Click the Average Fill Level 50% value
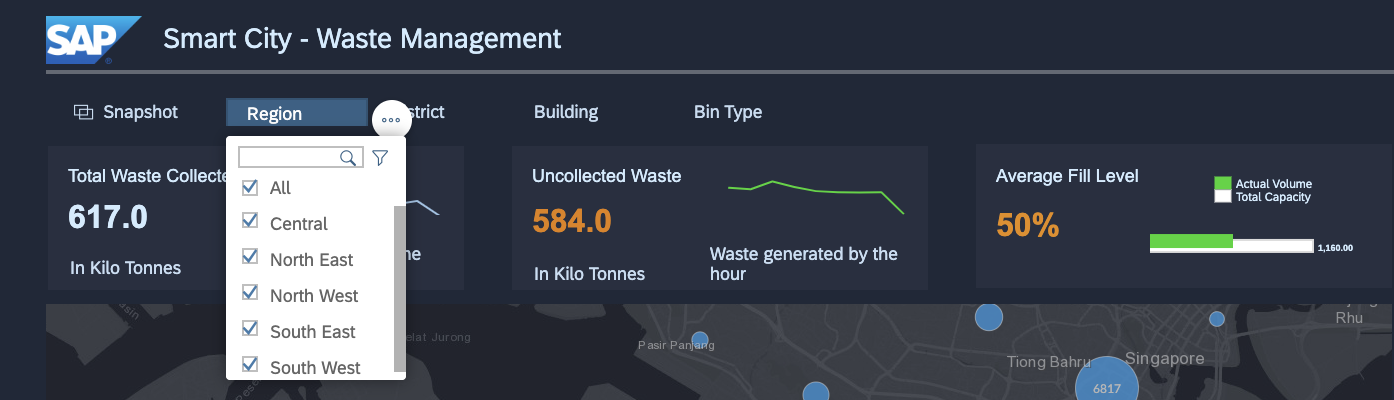This screenshot has height=400, width=1394. pyautogui.click(x=1027, y=225)
